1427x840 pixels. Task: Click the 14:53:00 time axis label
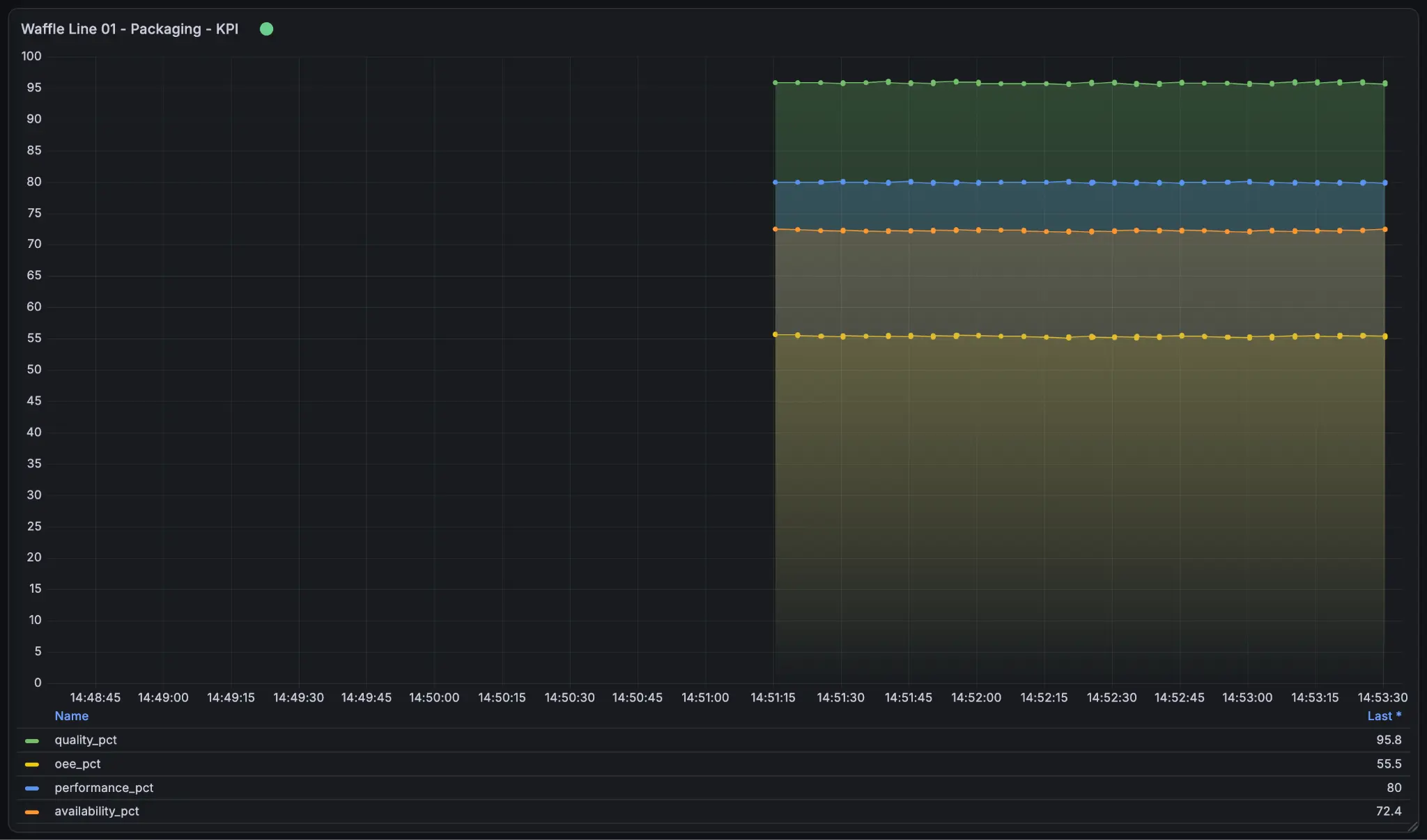[1247, 697]
